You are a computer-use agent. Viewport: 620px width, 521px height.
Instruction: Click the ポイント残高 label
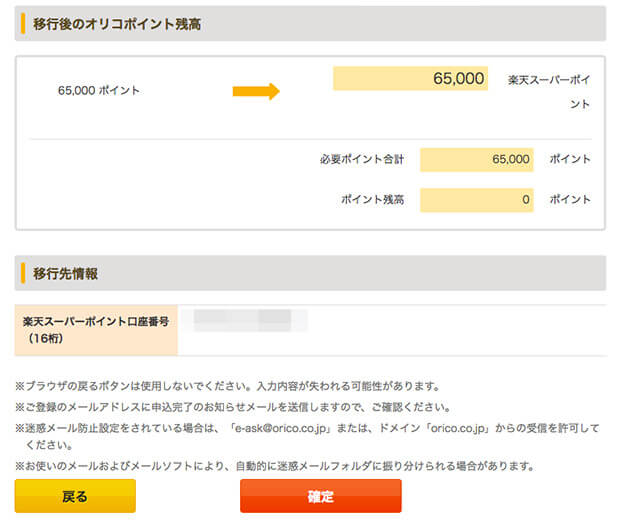372,200
